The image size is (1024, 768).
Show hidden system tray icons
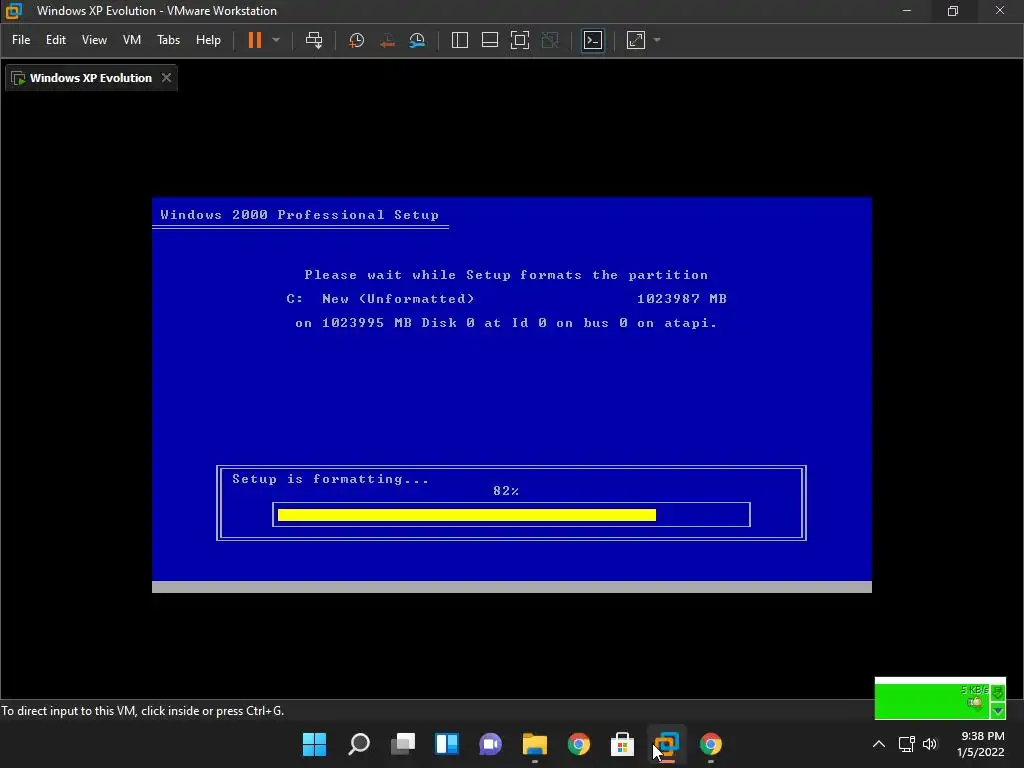click(879, 744)
